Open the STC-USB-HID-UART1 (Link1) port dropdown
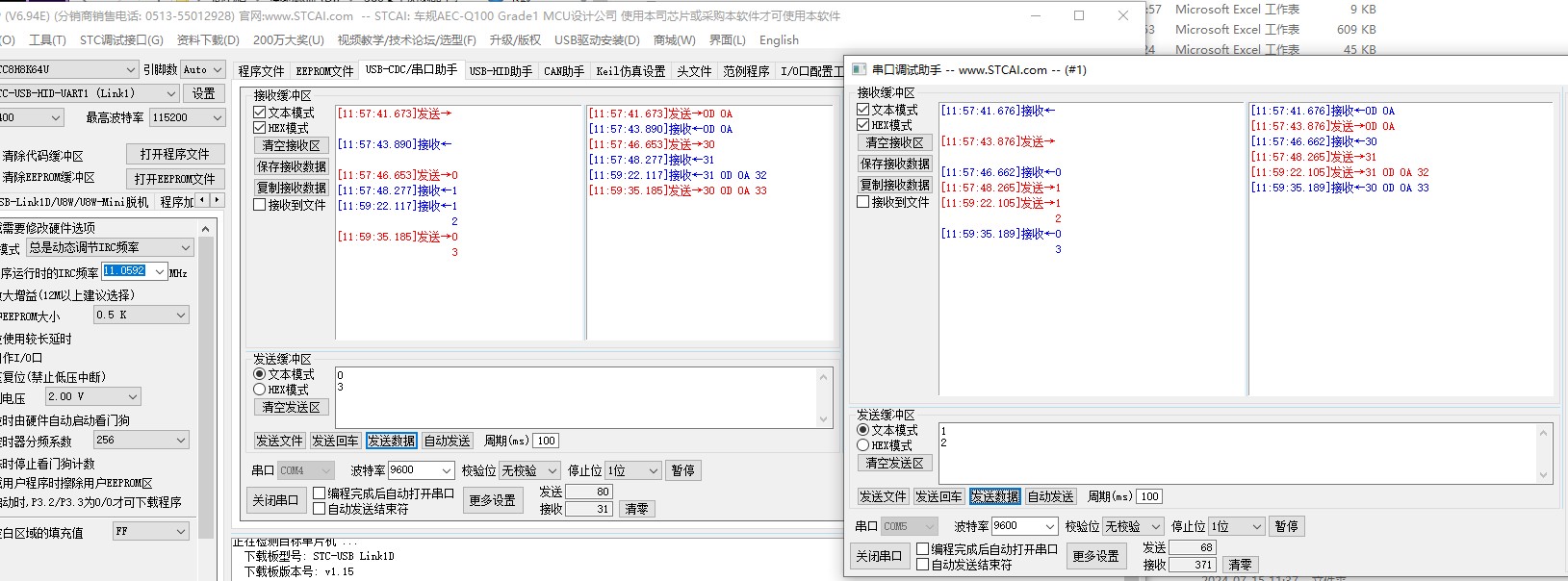 point(171,93)
